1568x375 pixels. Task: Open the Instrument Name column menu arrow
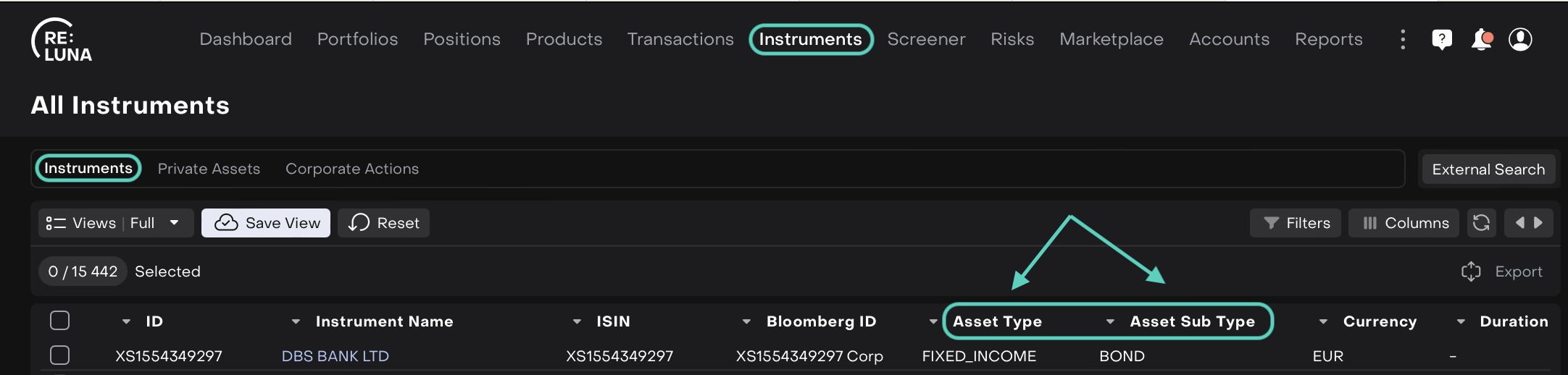(296, 321)
